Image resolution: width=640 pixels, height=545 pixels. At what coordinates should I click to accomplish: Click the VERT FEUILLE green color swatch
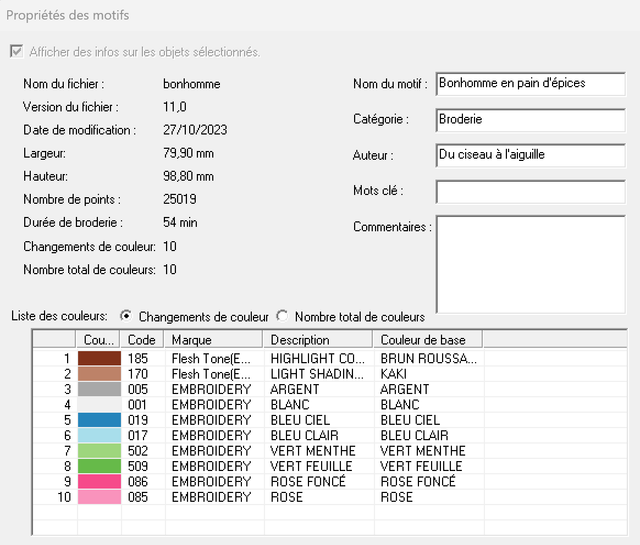(98, 466)
